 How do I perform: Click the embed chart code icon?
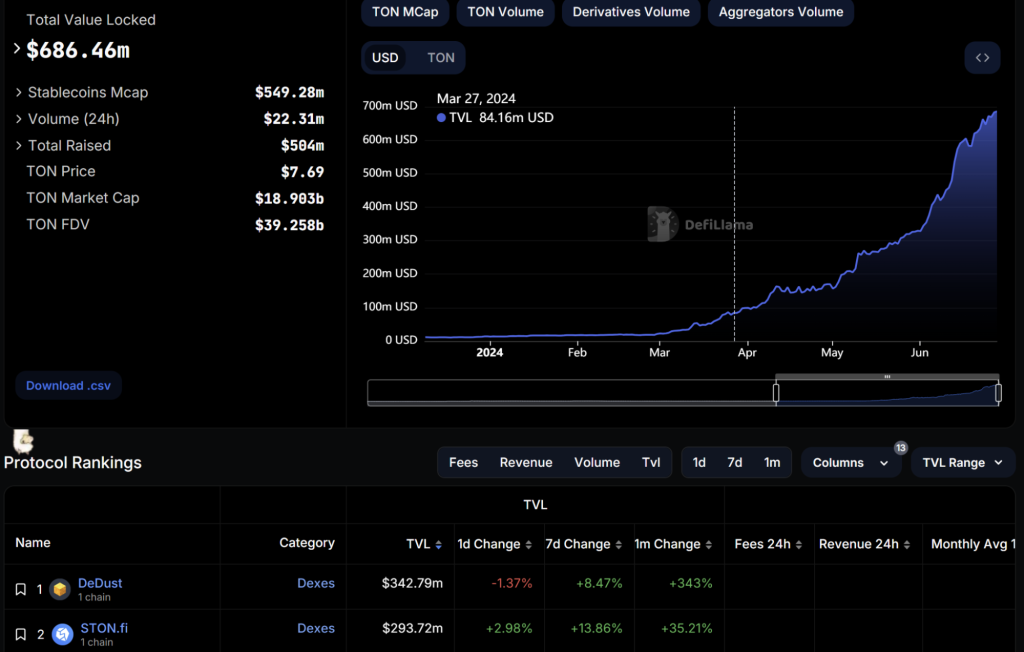tap(982, 58)
